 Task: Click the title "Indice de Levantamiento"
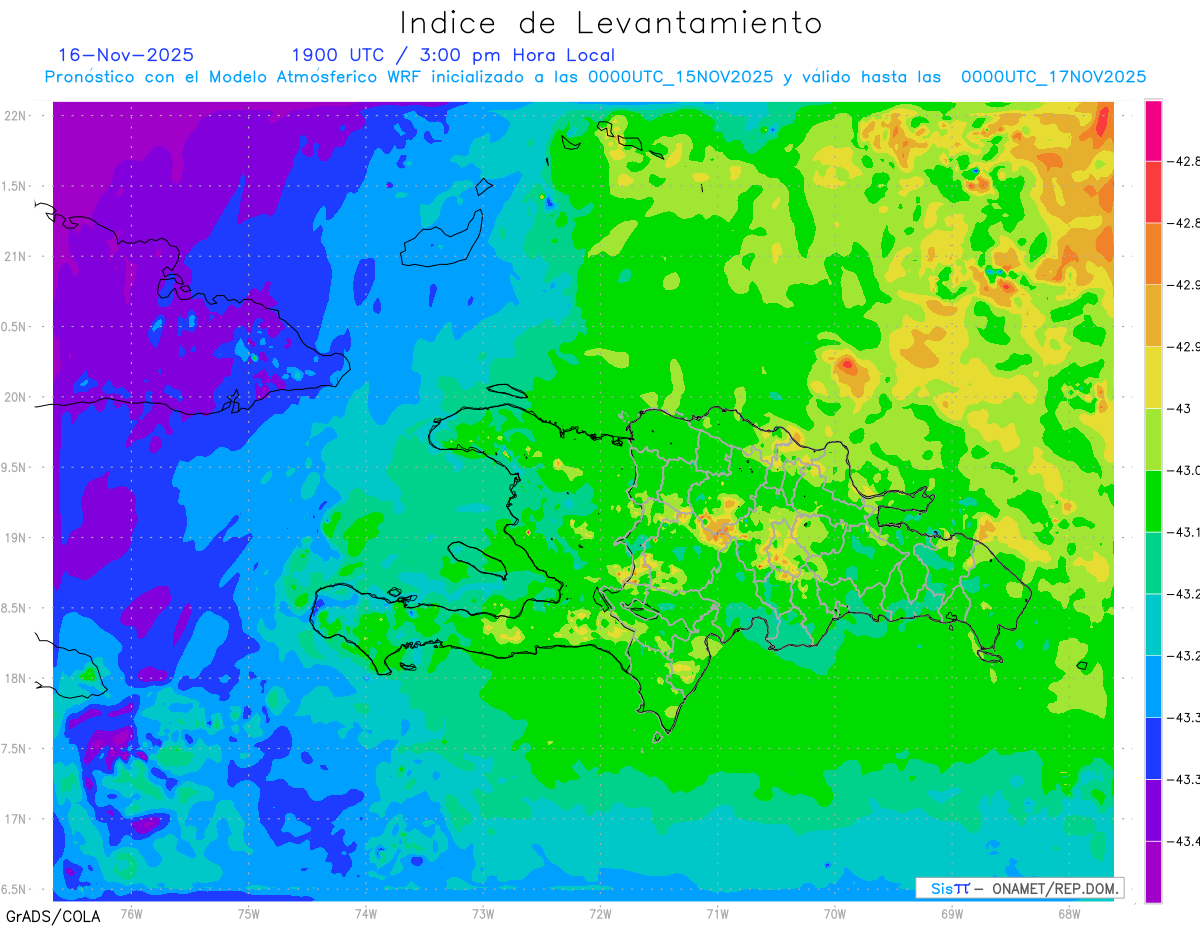click(x=611, y=23)
